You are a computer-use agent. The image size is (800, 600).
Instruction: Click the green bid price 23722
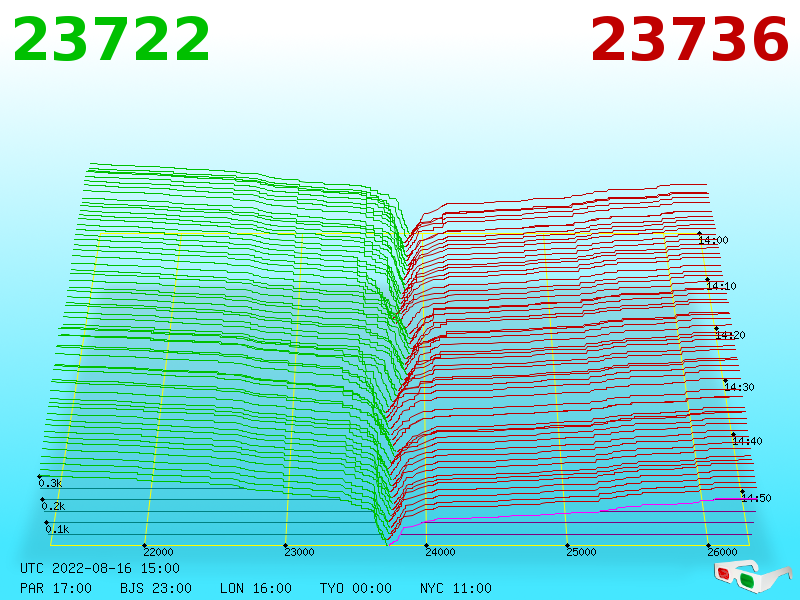point(111,39)
